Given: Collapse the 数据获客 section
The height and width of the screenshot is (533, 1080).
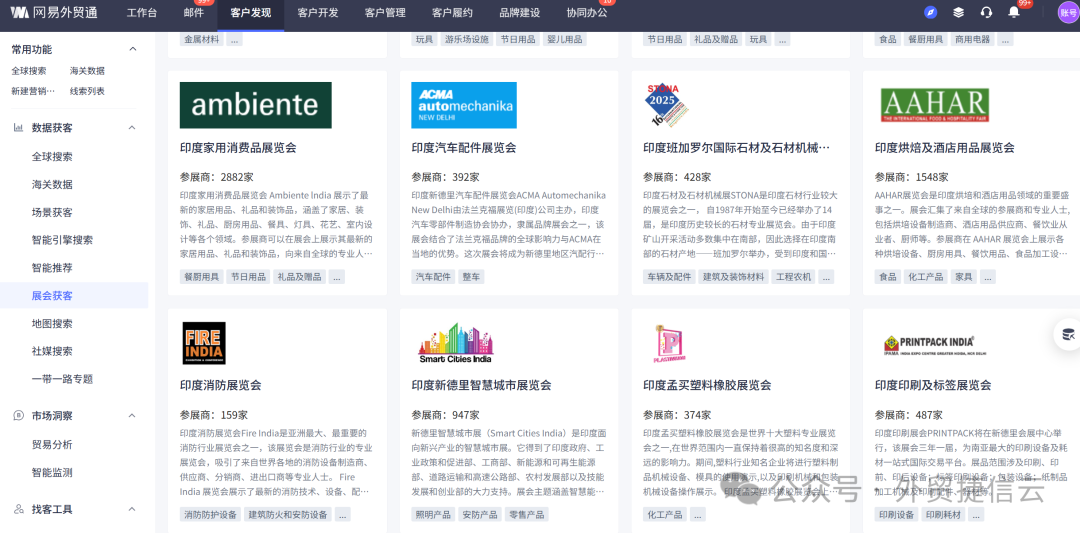Looking at the screenshot, I should (133, 127).
